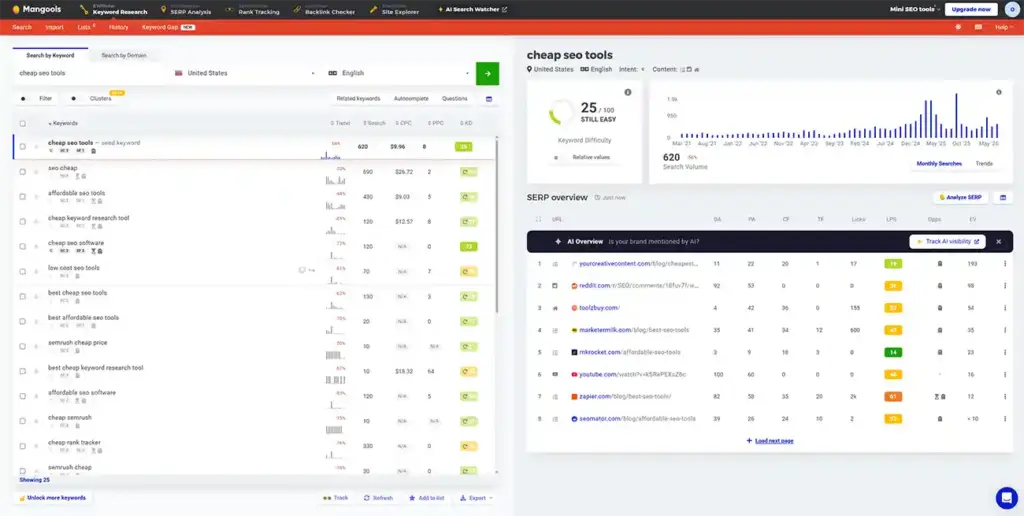Tick checkbox for affordable seo tools keyword

tap(23, 197)
